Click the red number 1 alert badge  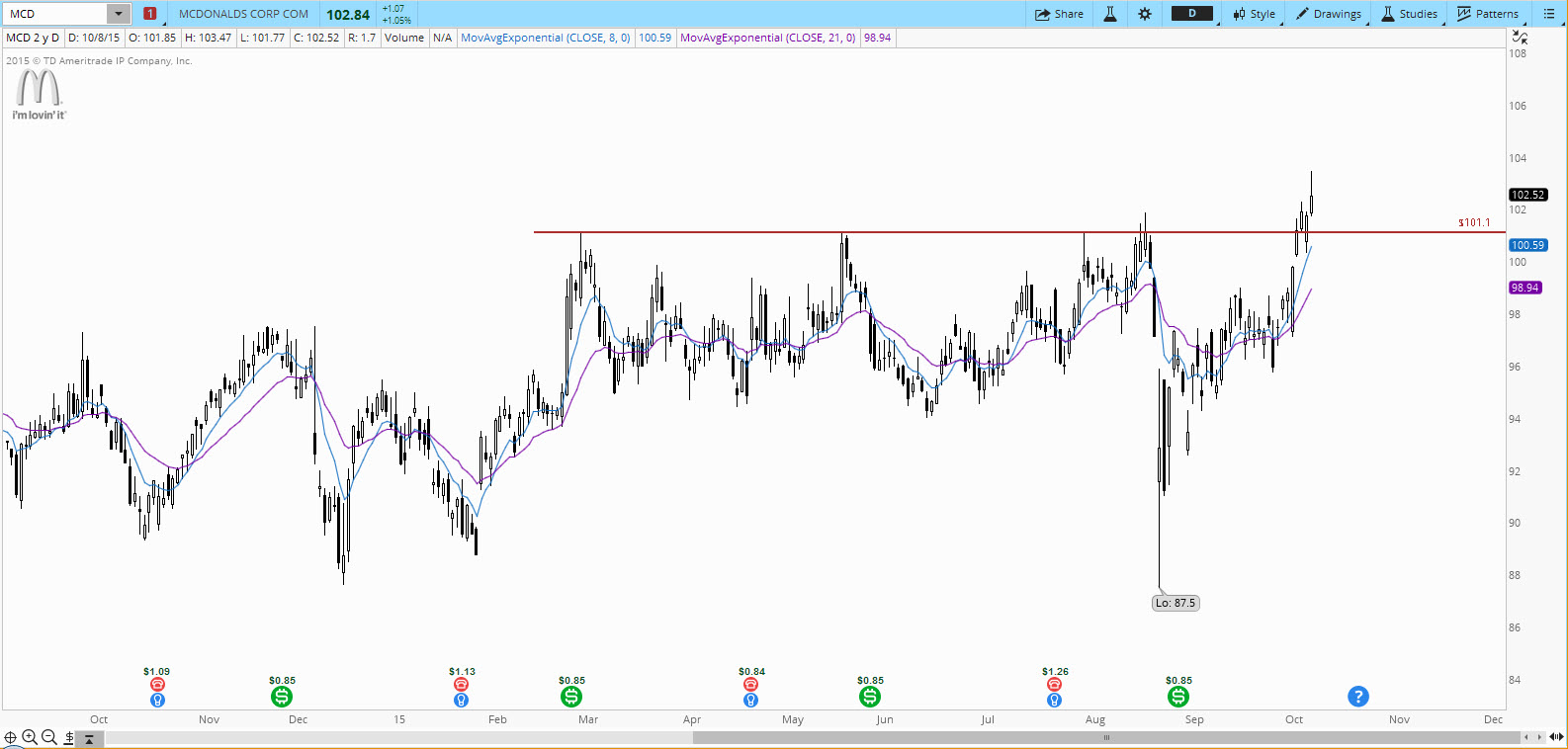pos(149,14)
